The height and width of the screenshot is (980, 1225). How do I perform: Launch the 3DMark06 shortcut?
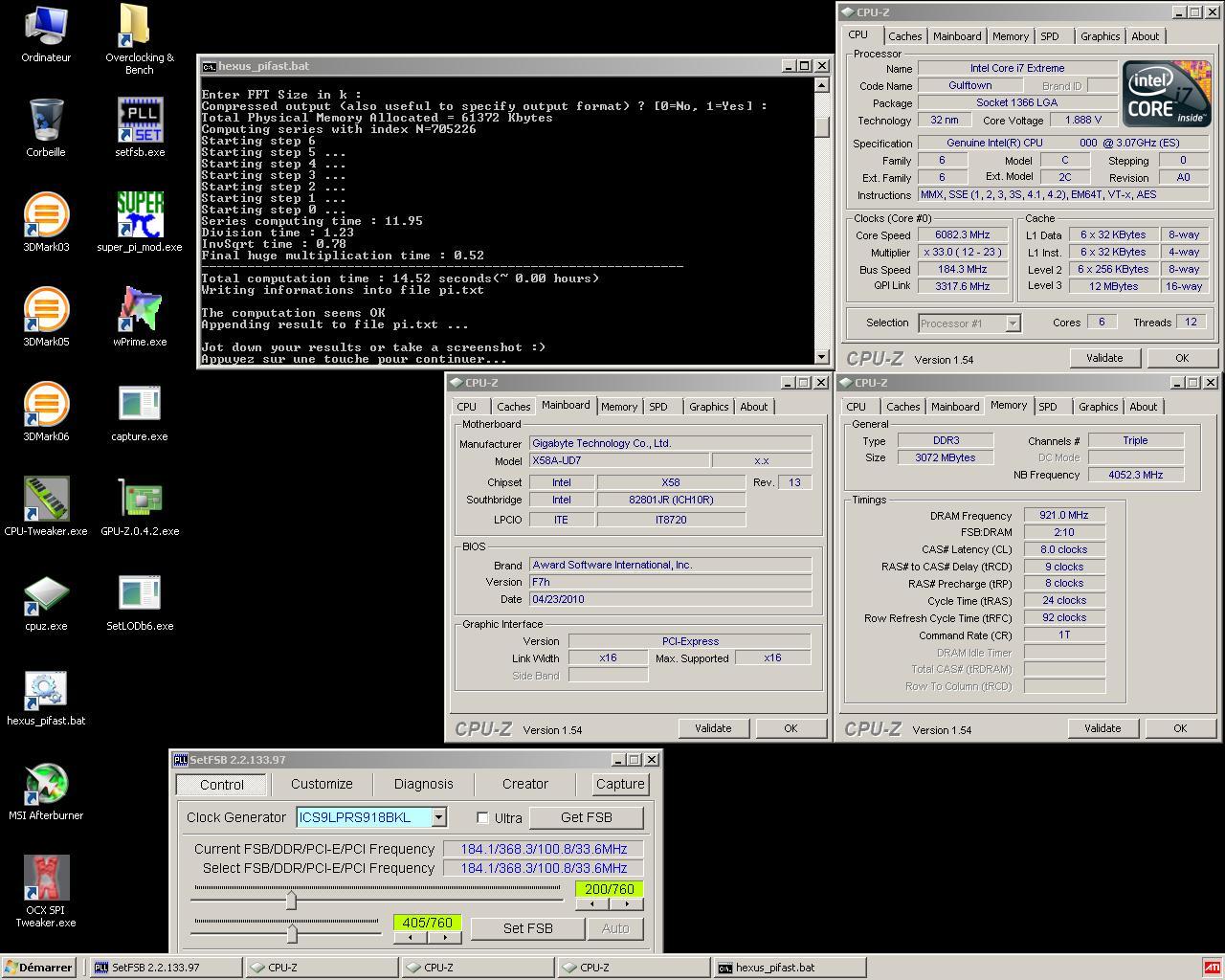click(x=46, y=412)
